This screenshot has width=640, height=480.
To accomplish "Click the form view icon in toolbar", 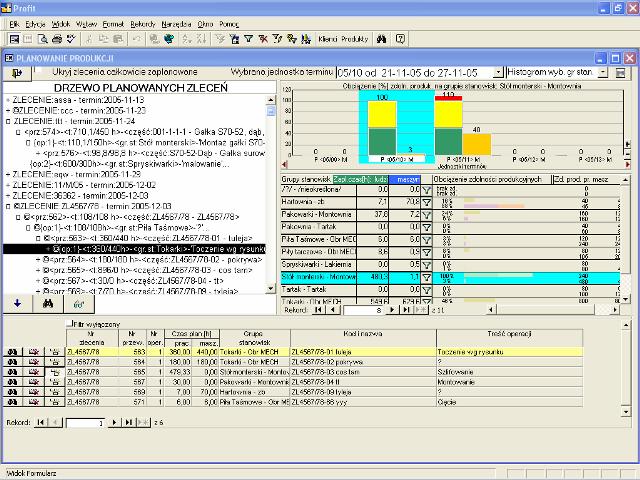I will 14,39.
